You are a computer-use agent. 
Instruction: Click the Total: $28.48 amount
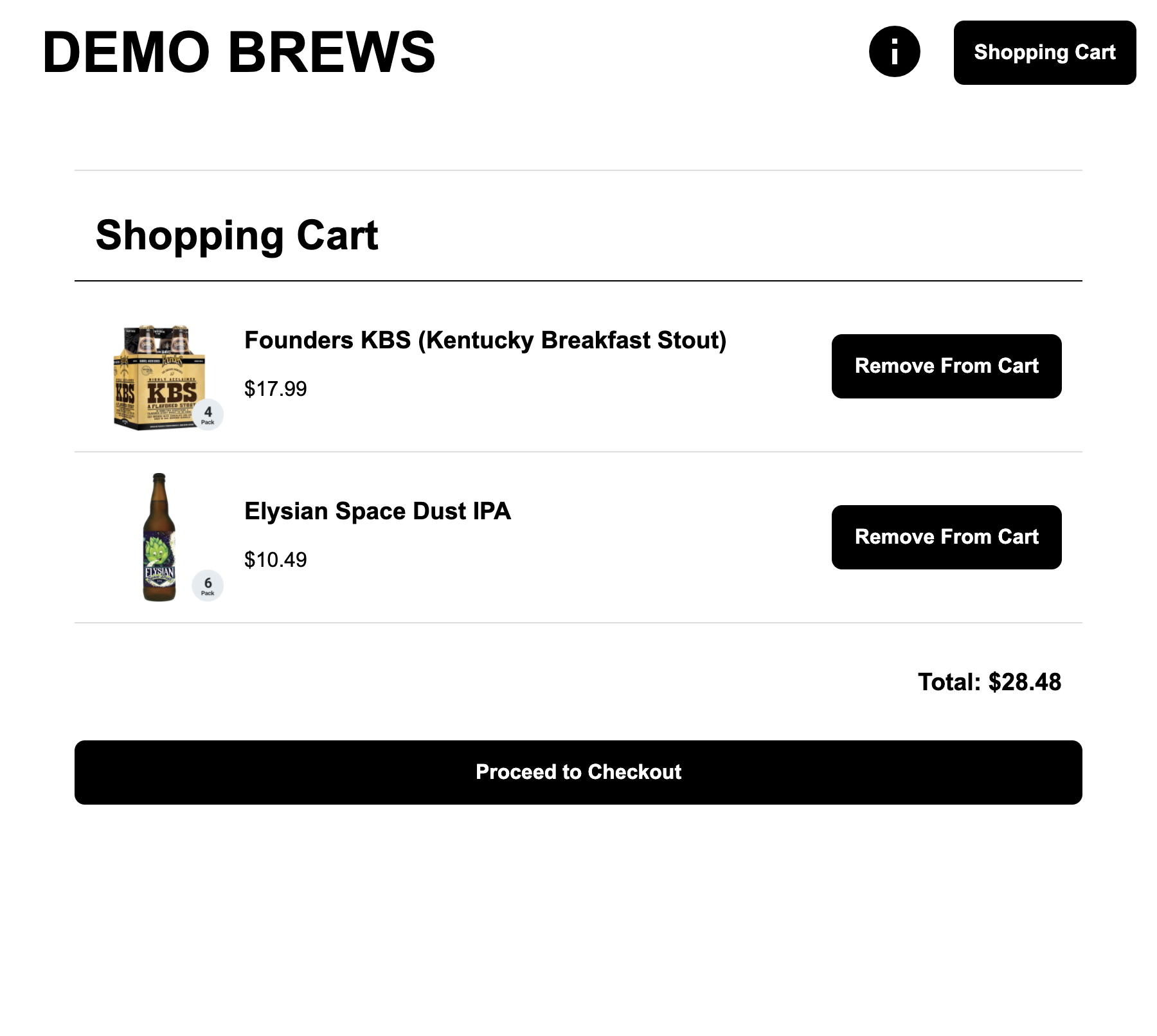989,682
